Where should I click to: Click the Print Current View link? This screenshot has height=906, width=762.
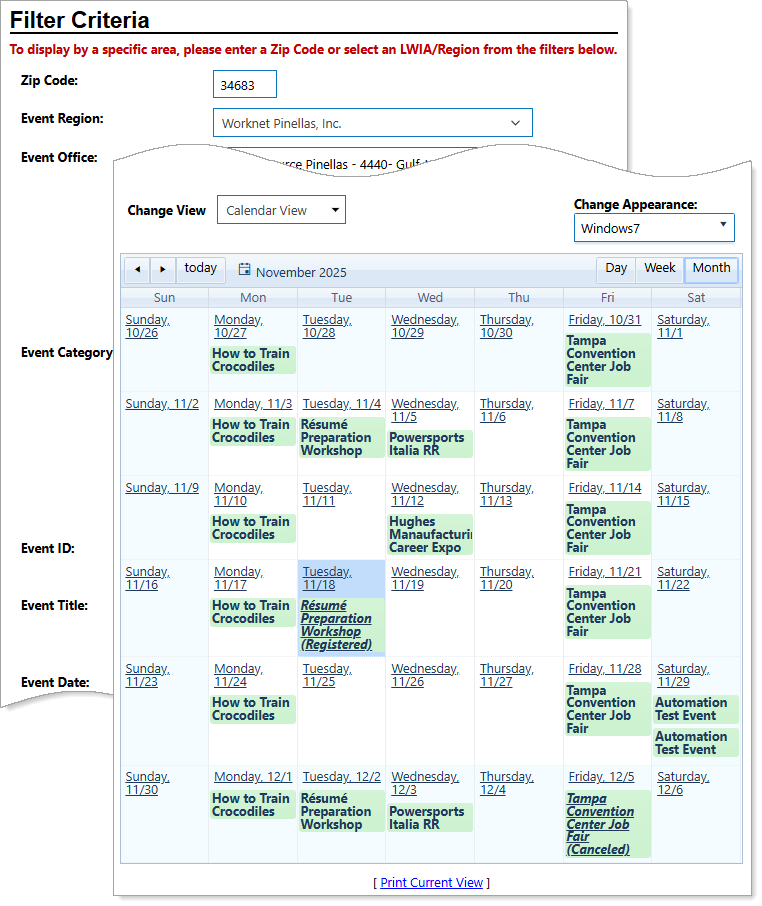pyautogui.click(x=432, y=883)
